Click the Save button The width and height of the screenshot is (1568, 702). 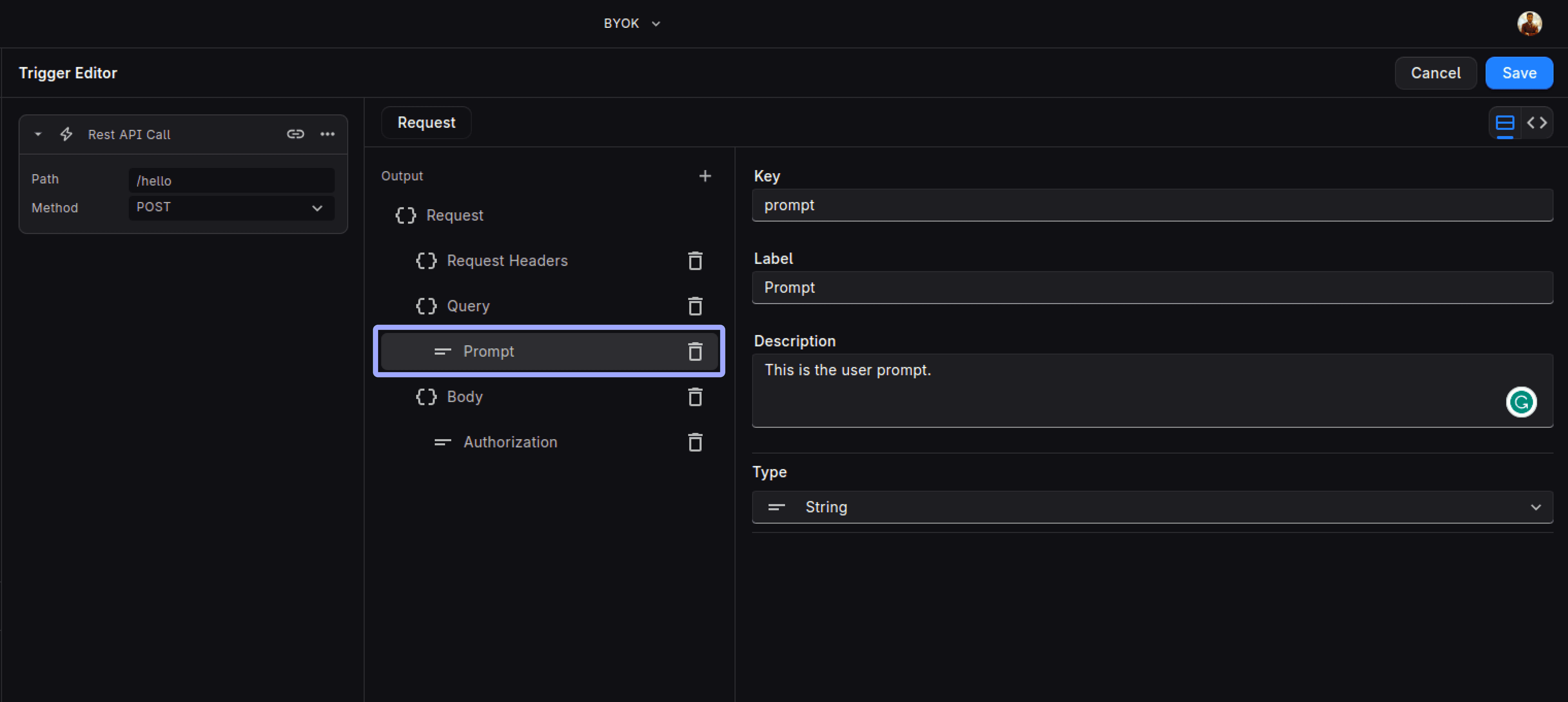click(1519, 73)
